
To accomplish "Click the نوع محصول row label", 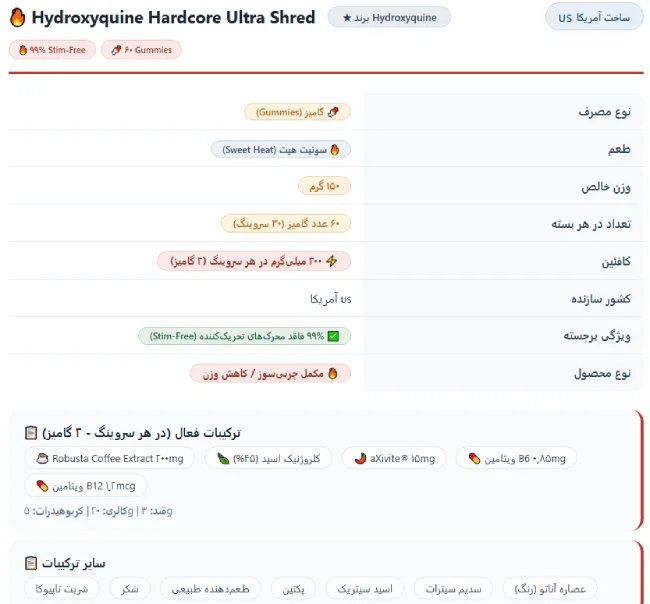I will point(602,374).
